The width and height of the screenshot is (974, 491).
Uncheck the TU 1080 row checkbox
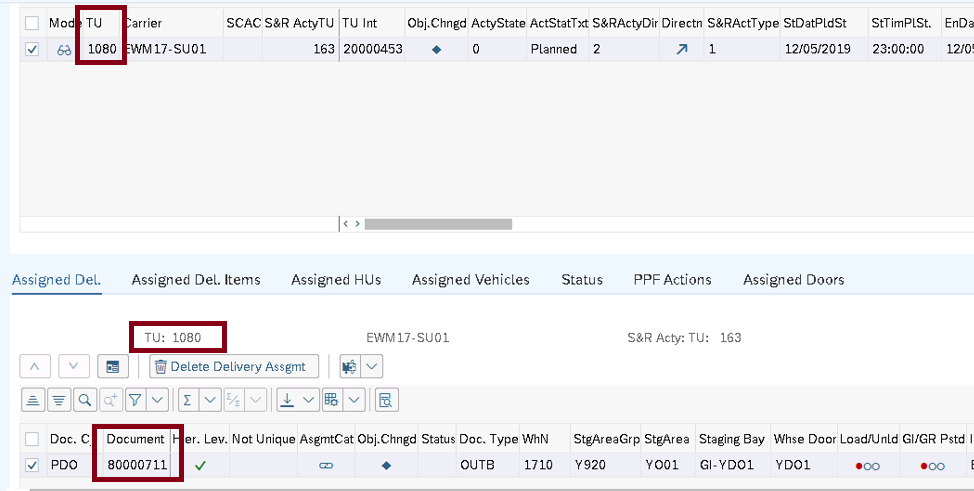coord(32,50)
